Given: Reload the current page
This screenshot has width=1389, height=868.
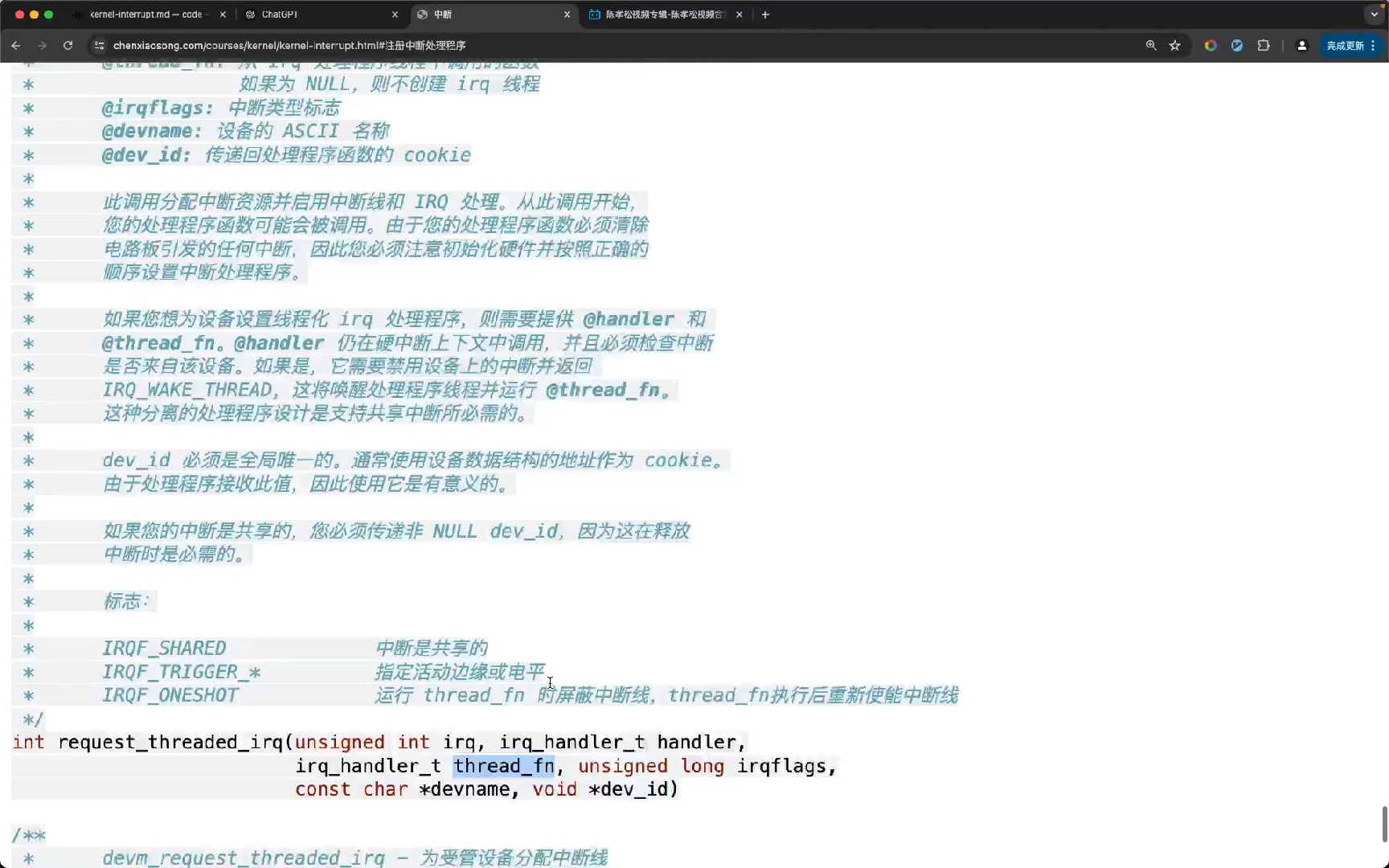Looking at the screenshot, I should click(68, 46).
